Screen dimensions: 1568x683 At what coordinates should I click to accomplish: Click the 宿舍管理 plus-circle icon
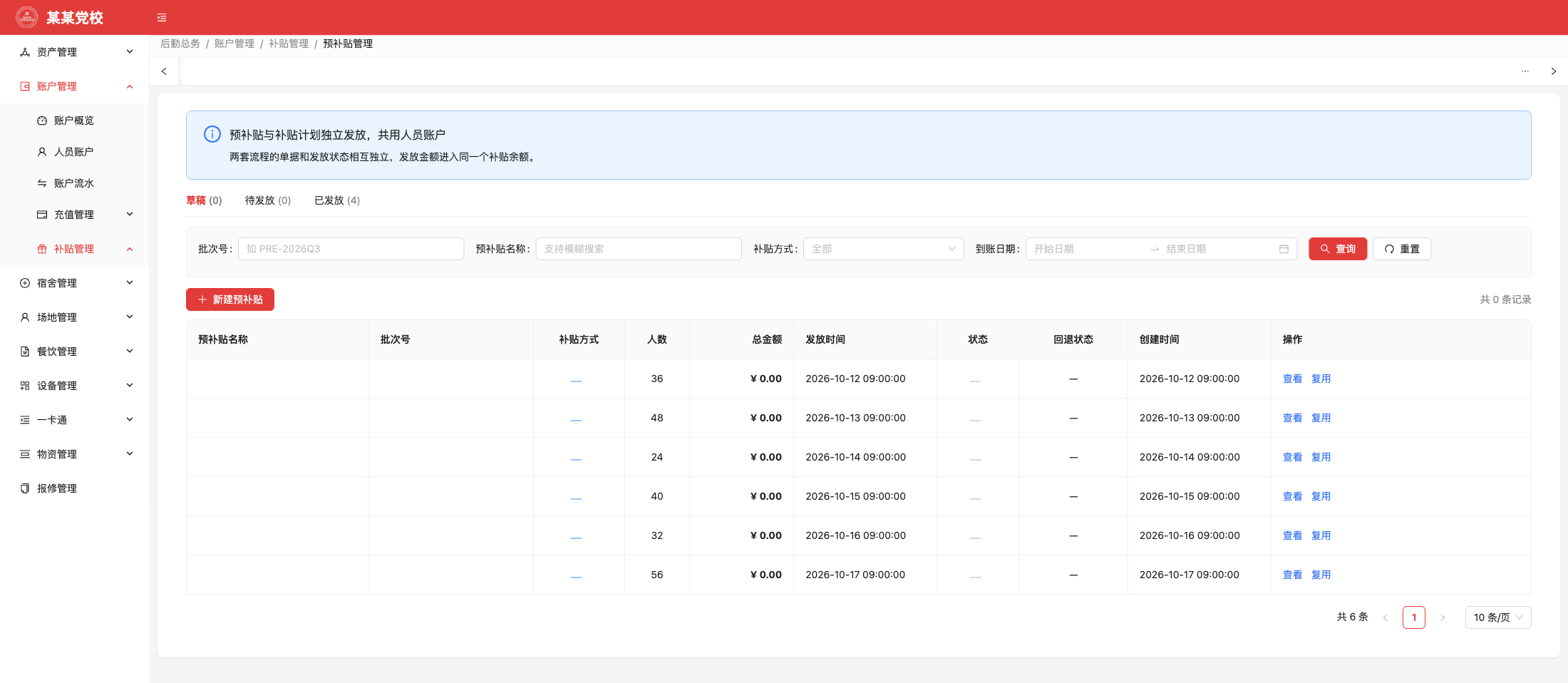click(x=25, y=283)
